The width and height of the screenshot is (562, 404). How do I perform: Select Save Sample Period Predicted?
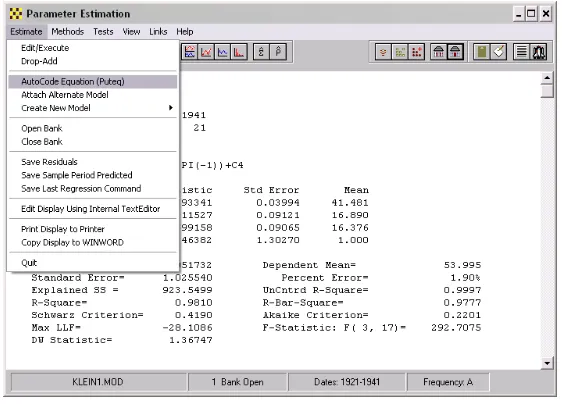(x=92, y=175)
